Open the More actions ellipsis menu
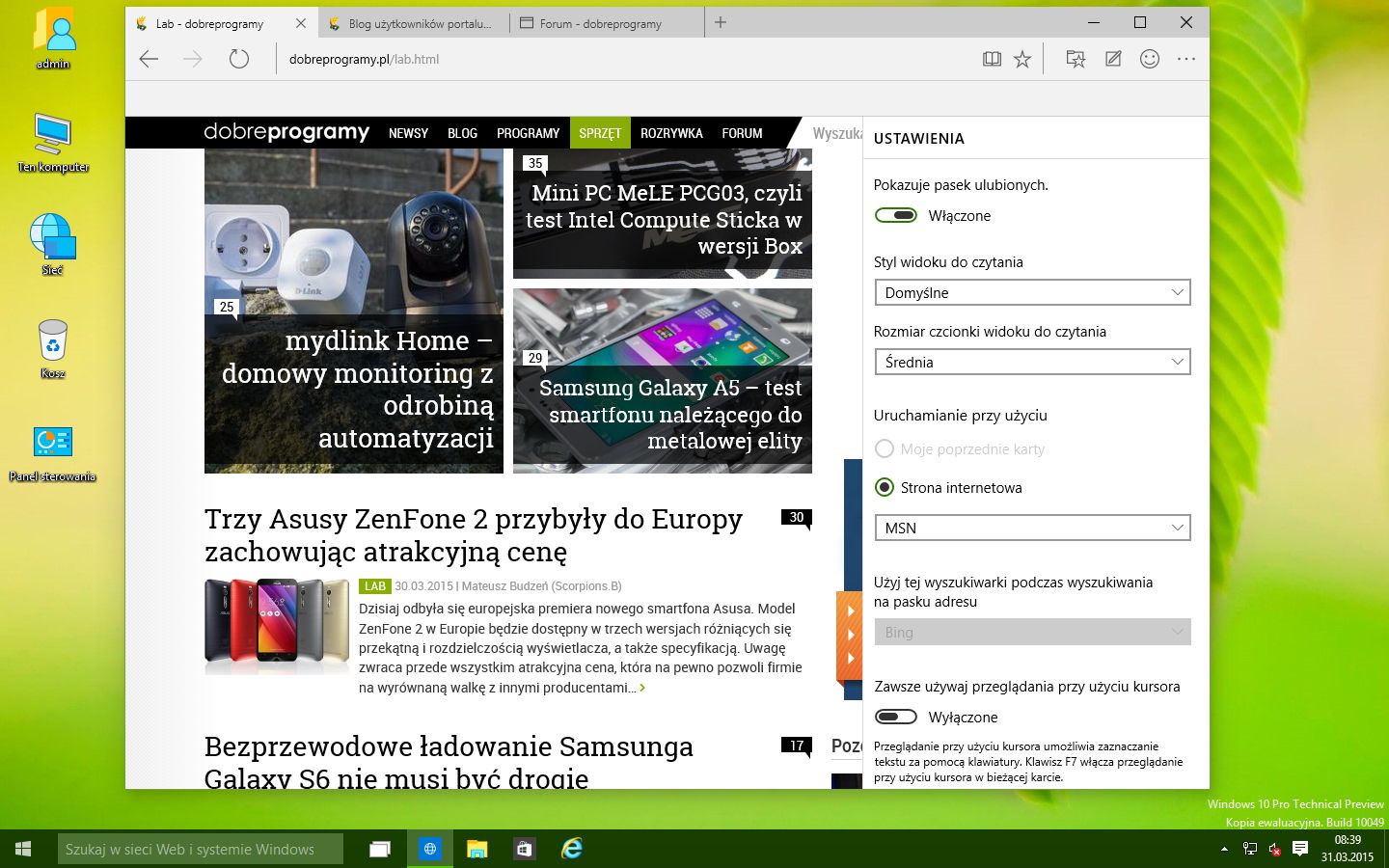Screen dimensions: 1389x868 1186,59
